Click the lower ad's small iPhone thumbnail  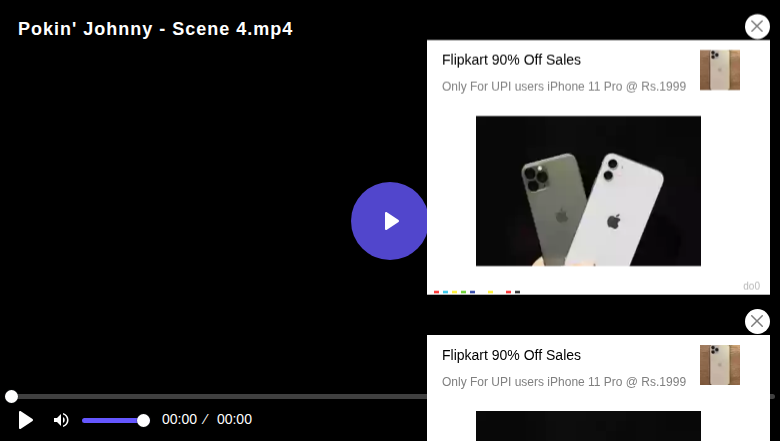(x=719, y=365)
